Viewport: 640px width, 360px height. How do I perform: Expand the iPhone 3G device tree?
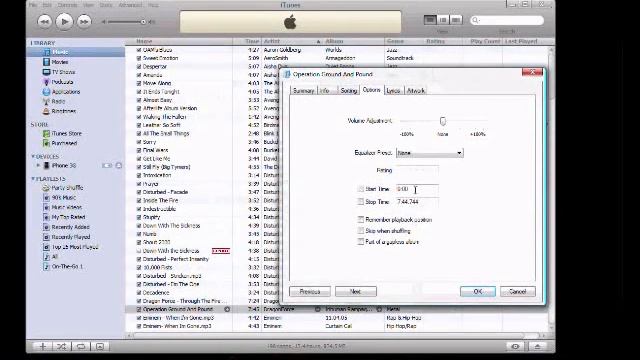pos(38,166)
